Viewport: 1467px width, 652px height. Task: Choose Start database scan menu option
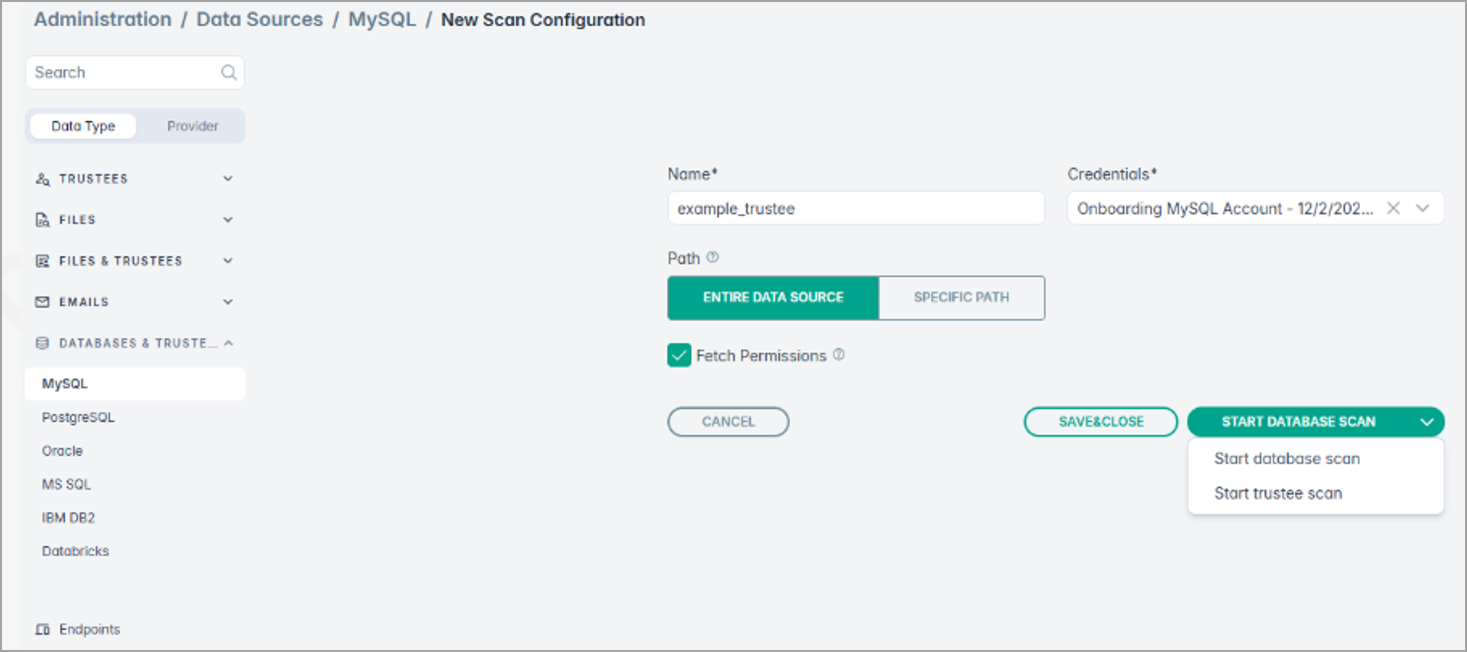tap(1286, 459)
